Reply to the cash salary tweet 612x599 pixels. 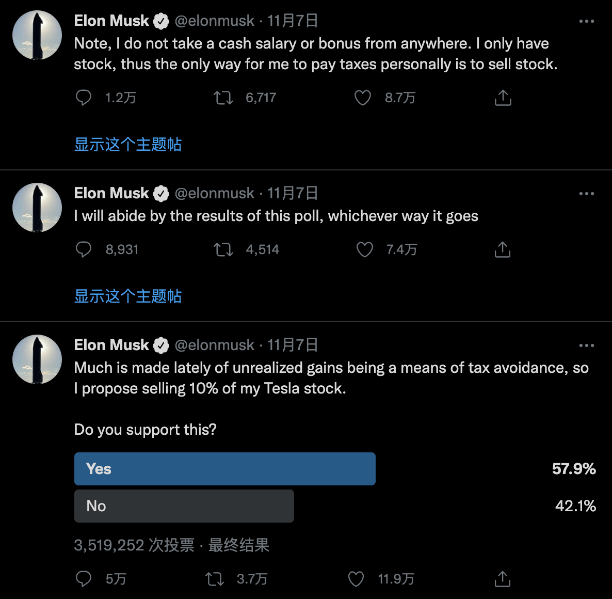(85, 98)
